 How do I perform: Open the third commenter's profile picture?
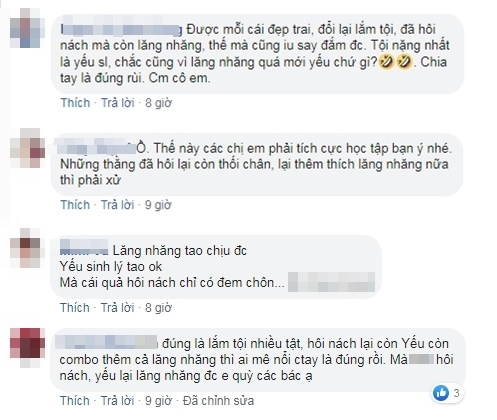(26, 248)
